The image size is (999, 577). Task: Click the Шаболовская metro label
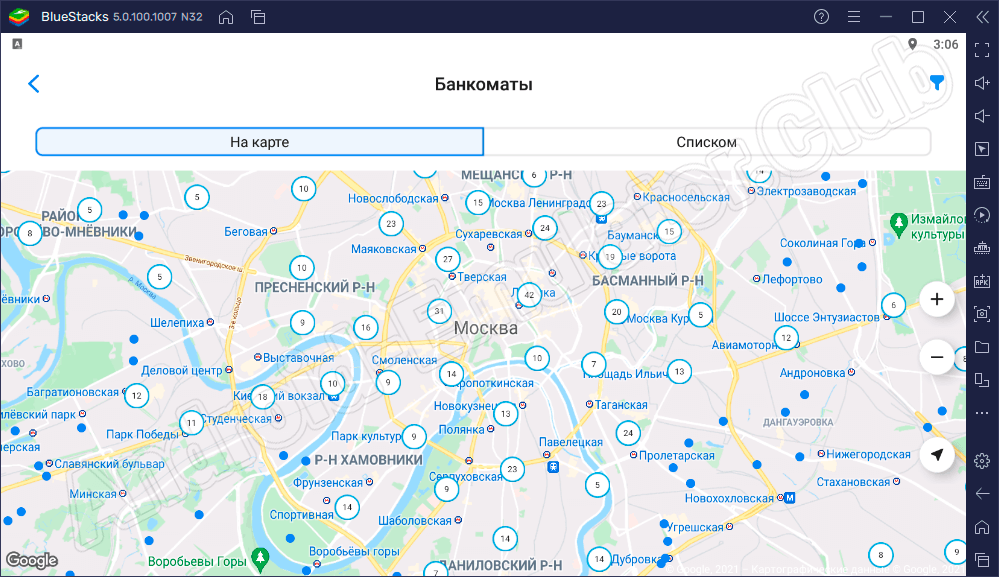coord(415,521)
